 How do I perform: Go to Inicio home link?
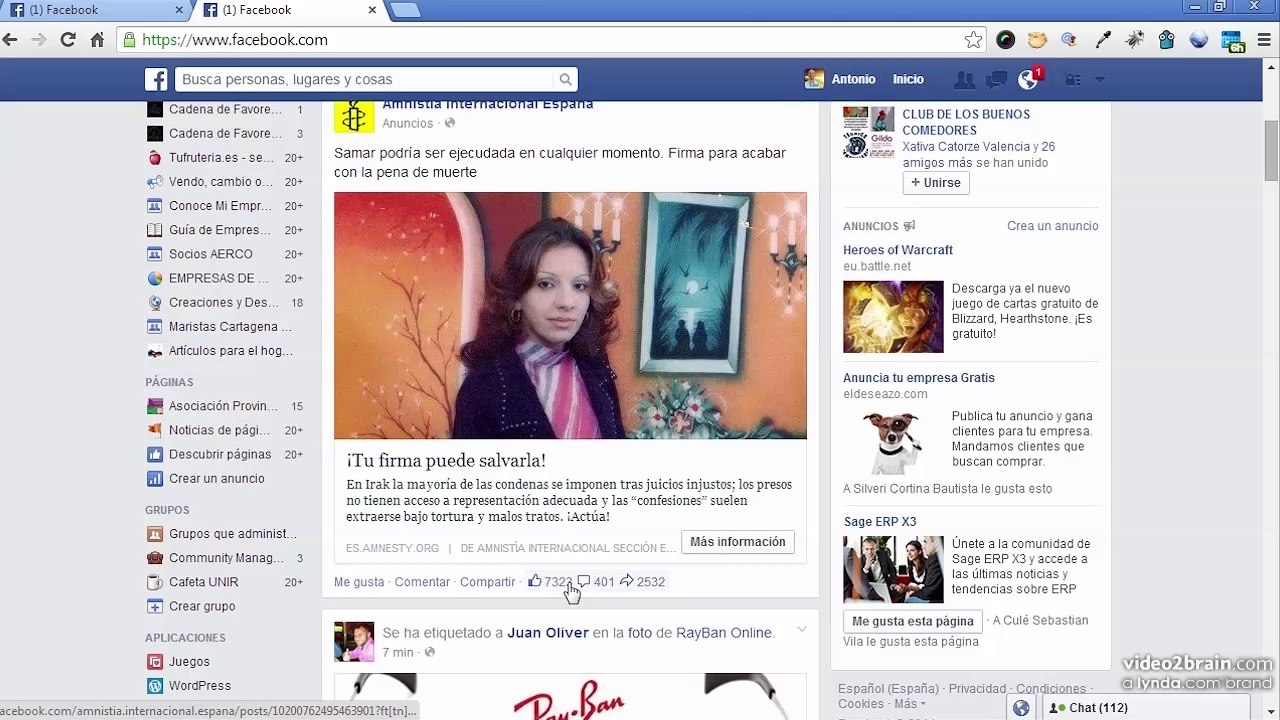tap(908, 79)
